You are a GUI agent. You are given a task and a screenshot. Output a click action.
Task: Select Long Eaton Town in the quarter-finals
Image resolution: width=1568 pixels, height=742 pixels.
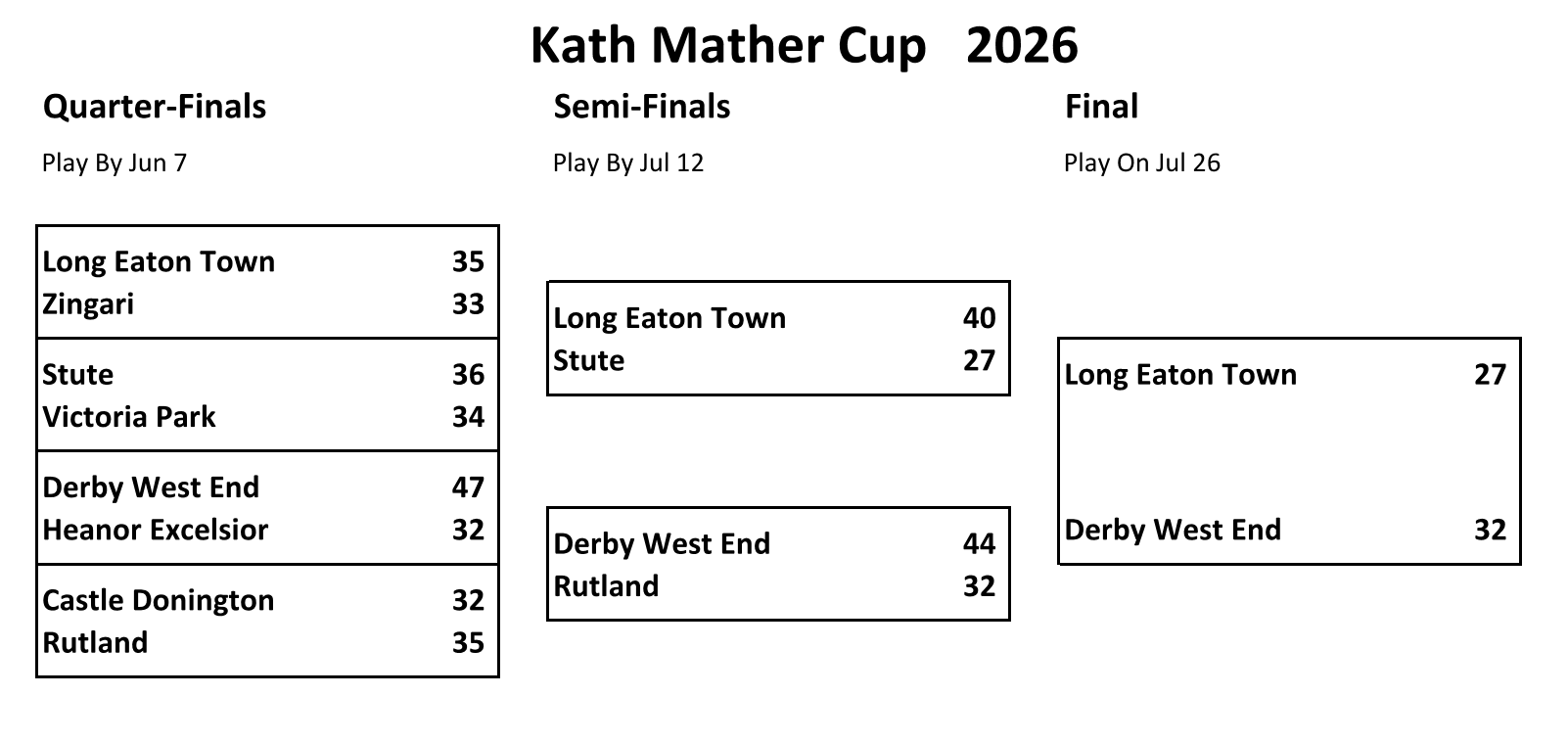[x=159, y=261]
